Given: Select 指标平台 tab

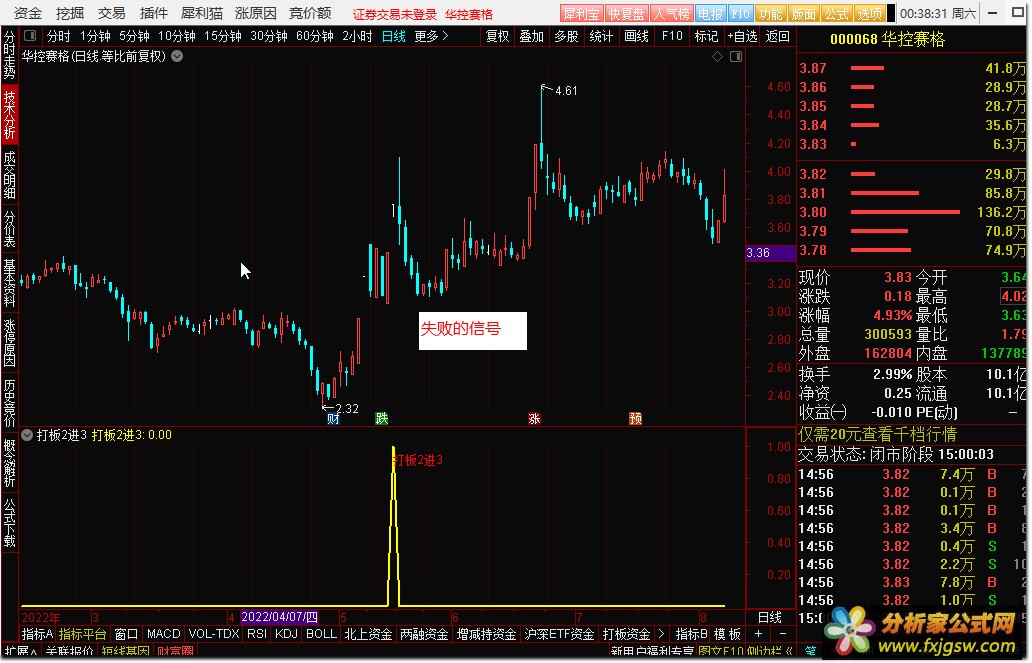Looking at the screenshot, I should pyautogui.click(x=82, y=634).
